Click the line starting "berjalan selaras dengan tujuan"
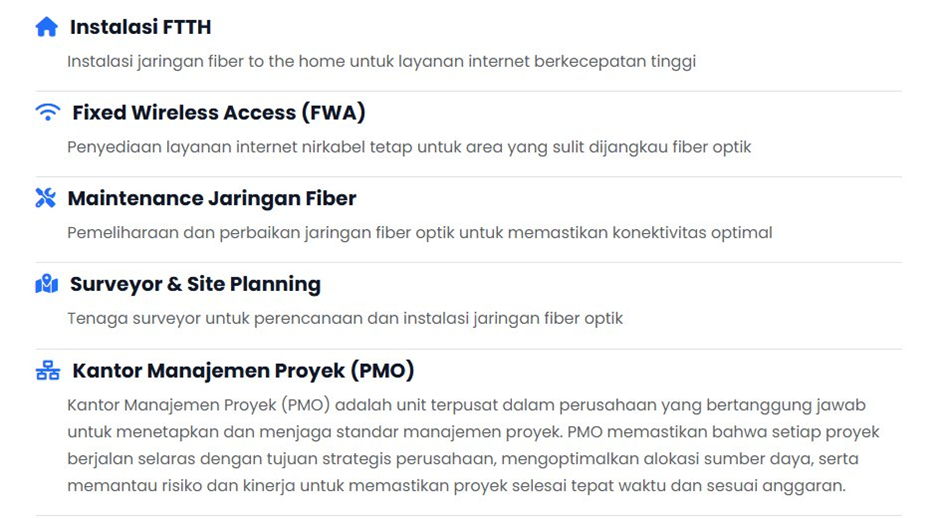 point(463,459)
